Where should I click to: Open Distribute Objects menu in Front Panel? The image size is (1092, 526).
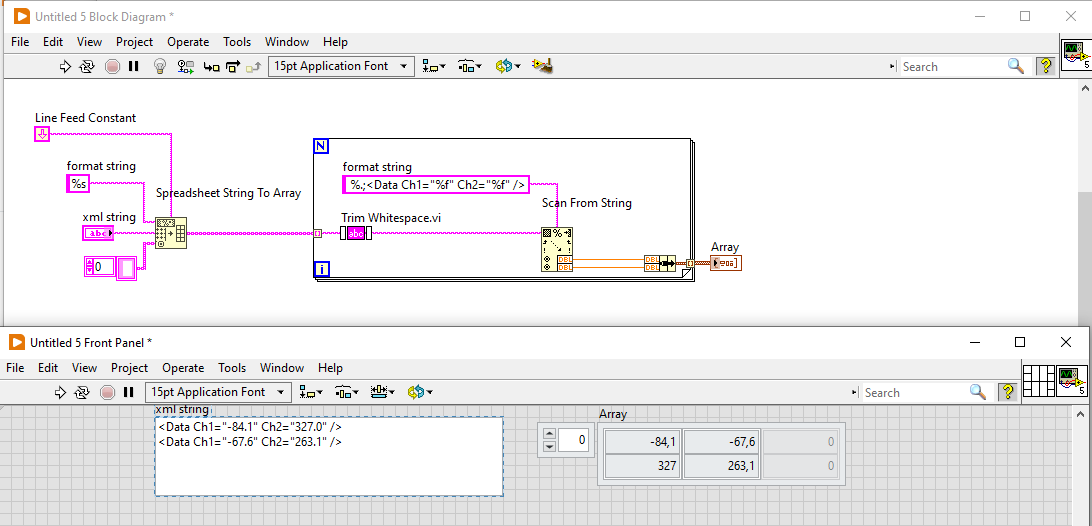pos(347,392)
